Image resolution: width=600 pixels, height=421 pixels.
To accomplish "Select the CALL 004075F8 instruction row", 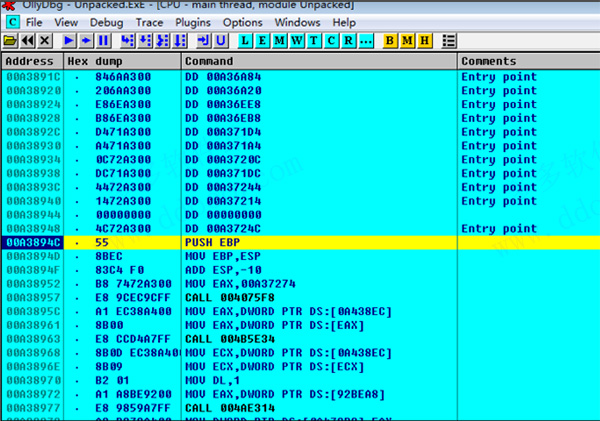I will (300, 298).
